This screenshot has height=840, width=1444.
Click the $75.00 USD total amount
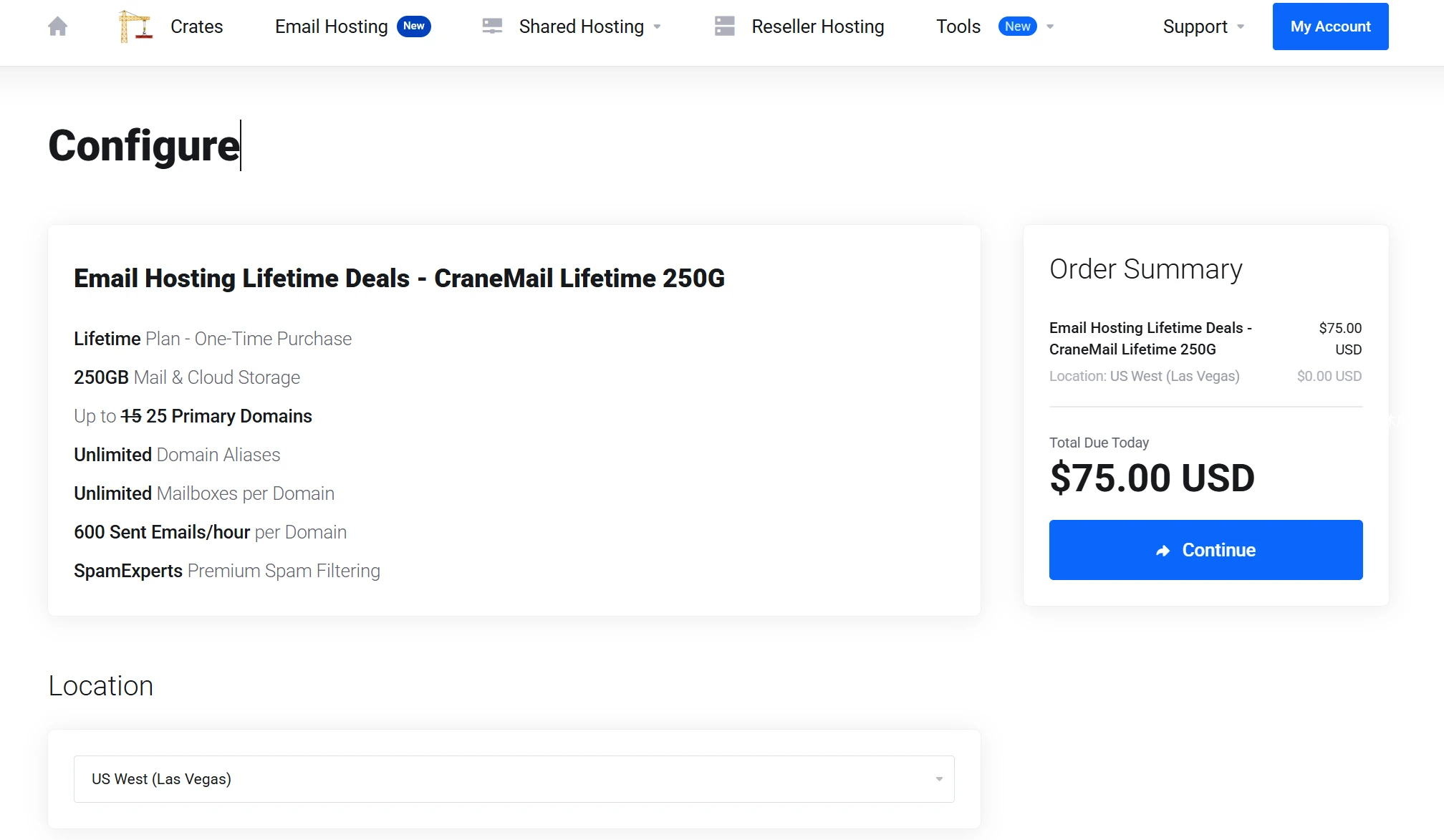(x=1152, y=478)
